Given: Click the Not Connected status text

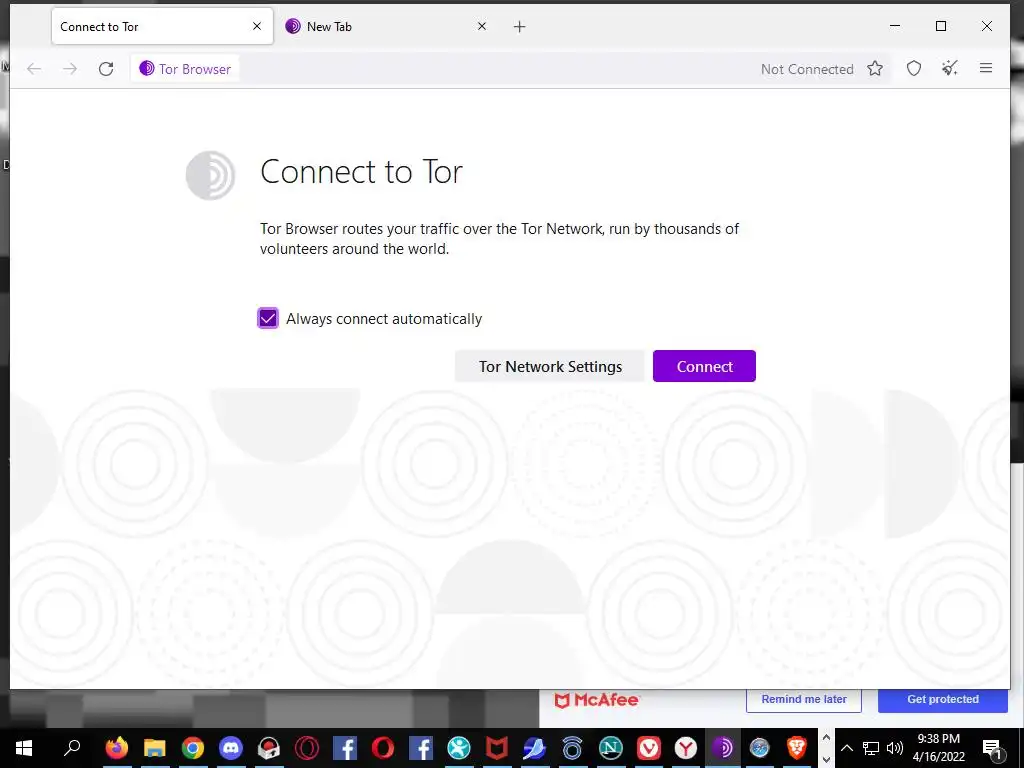Looking at the screenshot, I should coord(807,69).
